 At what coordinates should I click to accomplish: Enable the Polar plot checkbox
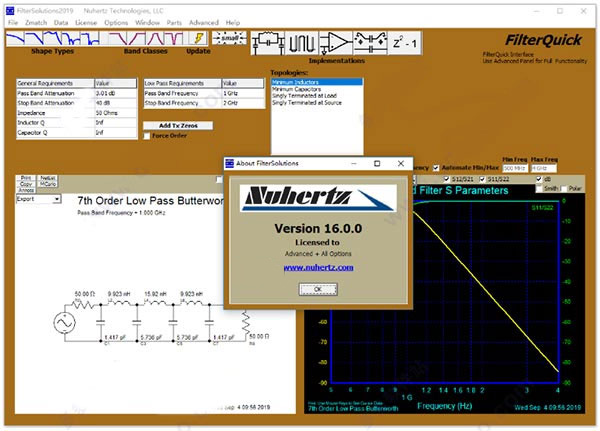pyautogui.click(x=564, y=188)
